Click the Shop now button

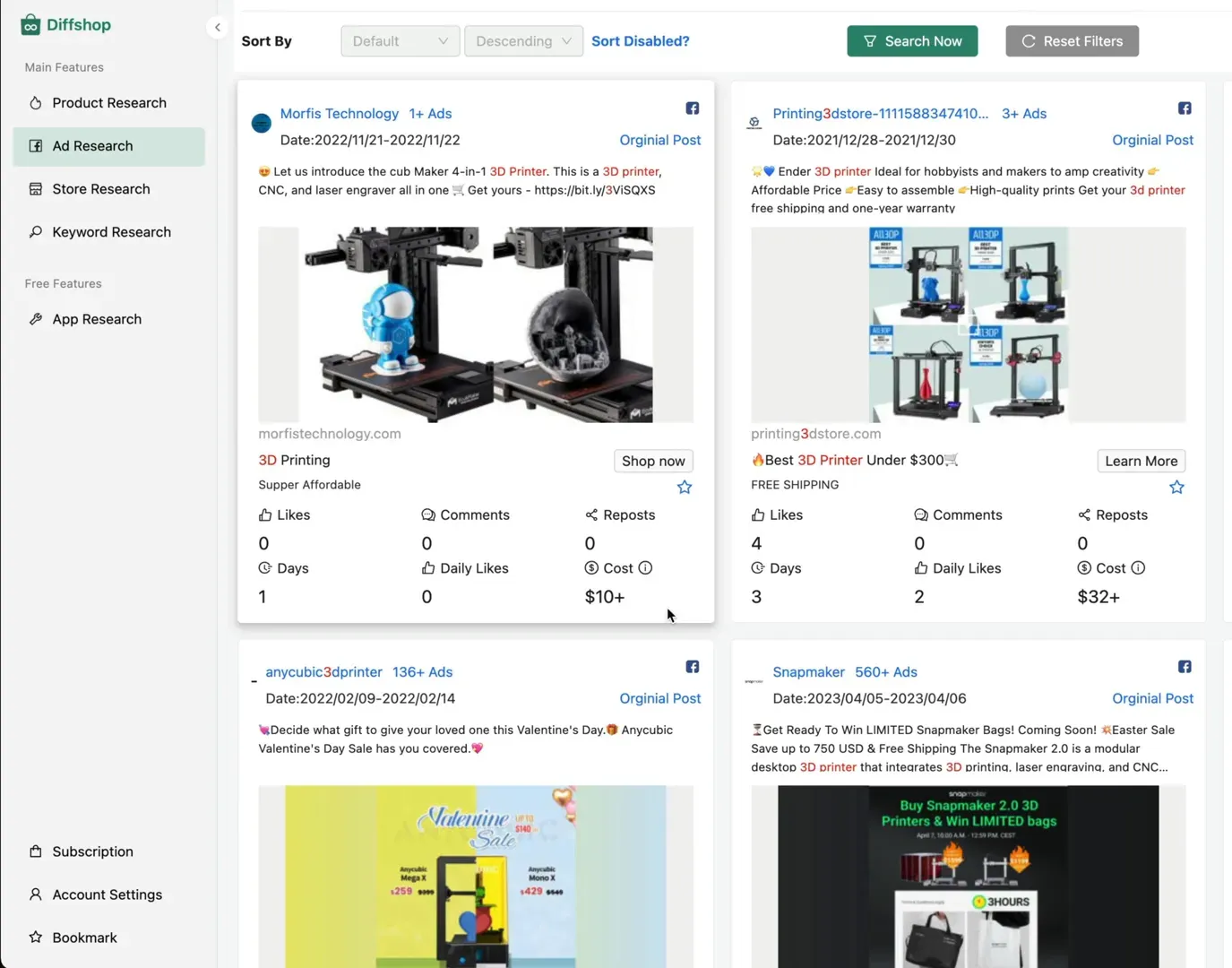coord(653,461)
